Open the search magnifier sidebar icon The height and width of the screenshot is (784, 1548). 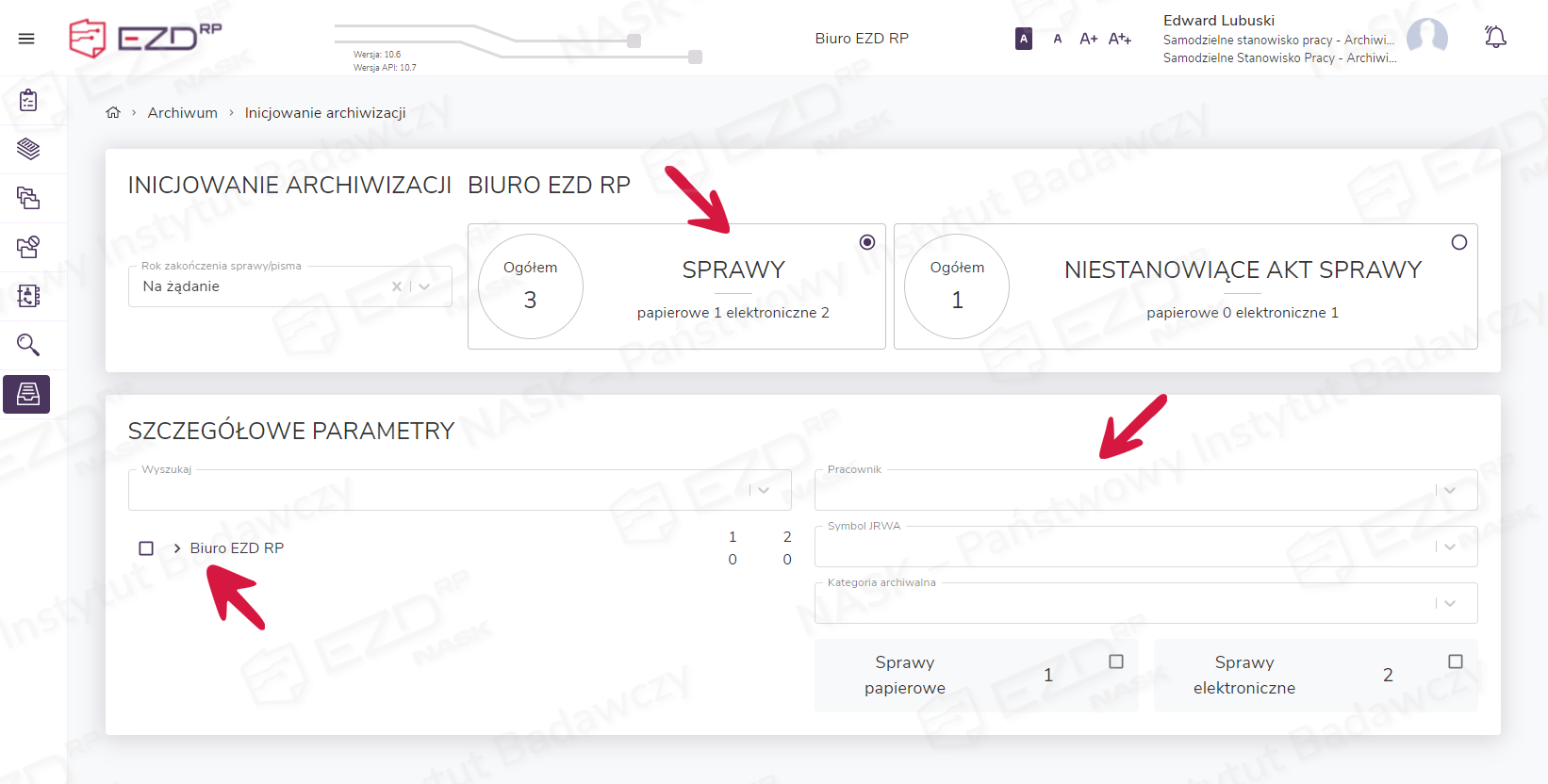point(28,345)
